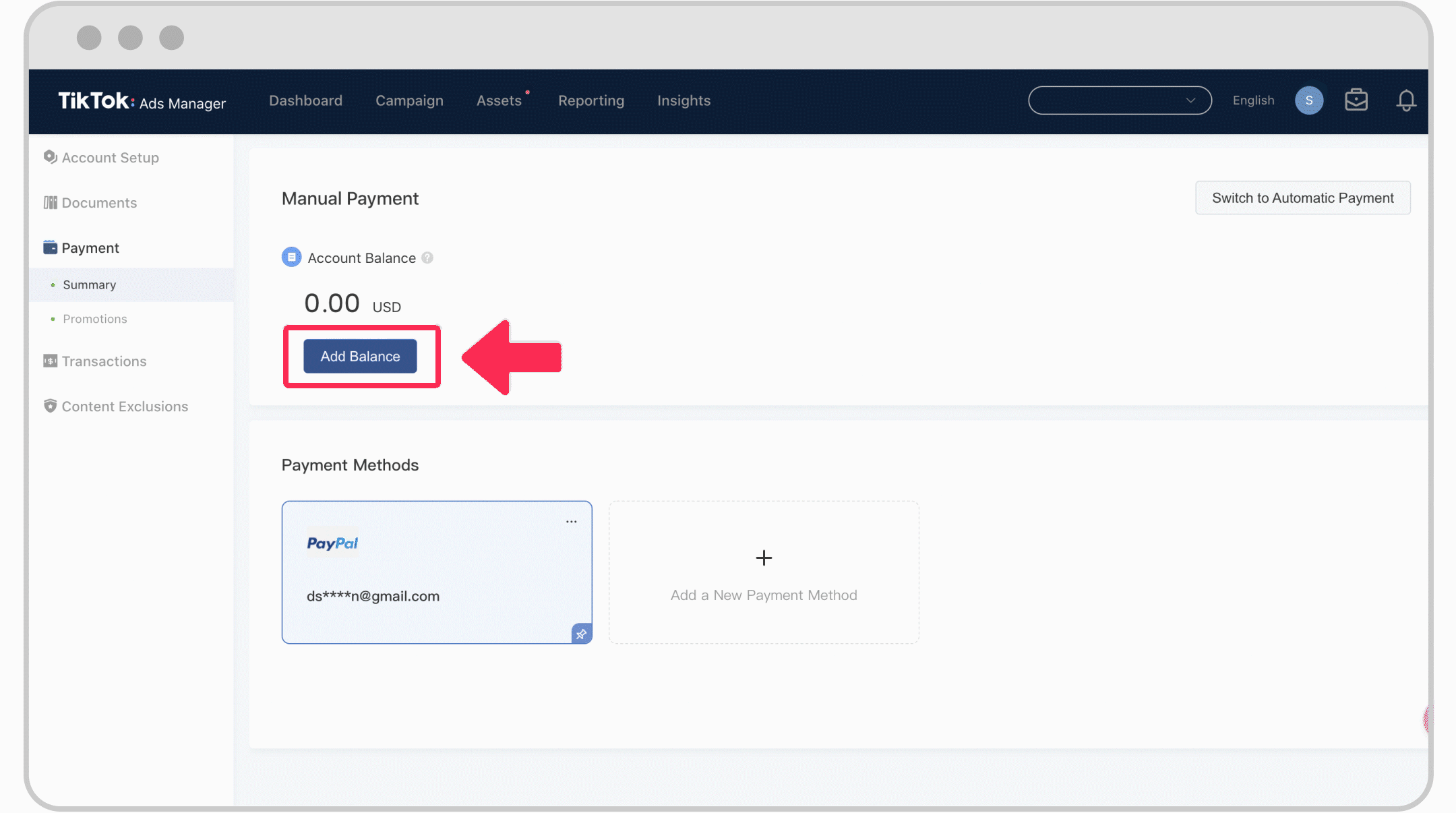Click the user avatar icon
Image resolution: width=1456 pixels, height=813 pixels.
point(1308,100)
